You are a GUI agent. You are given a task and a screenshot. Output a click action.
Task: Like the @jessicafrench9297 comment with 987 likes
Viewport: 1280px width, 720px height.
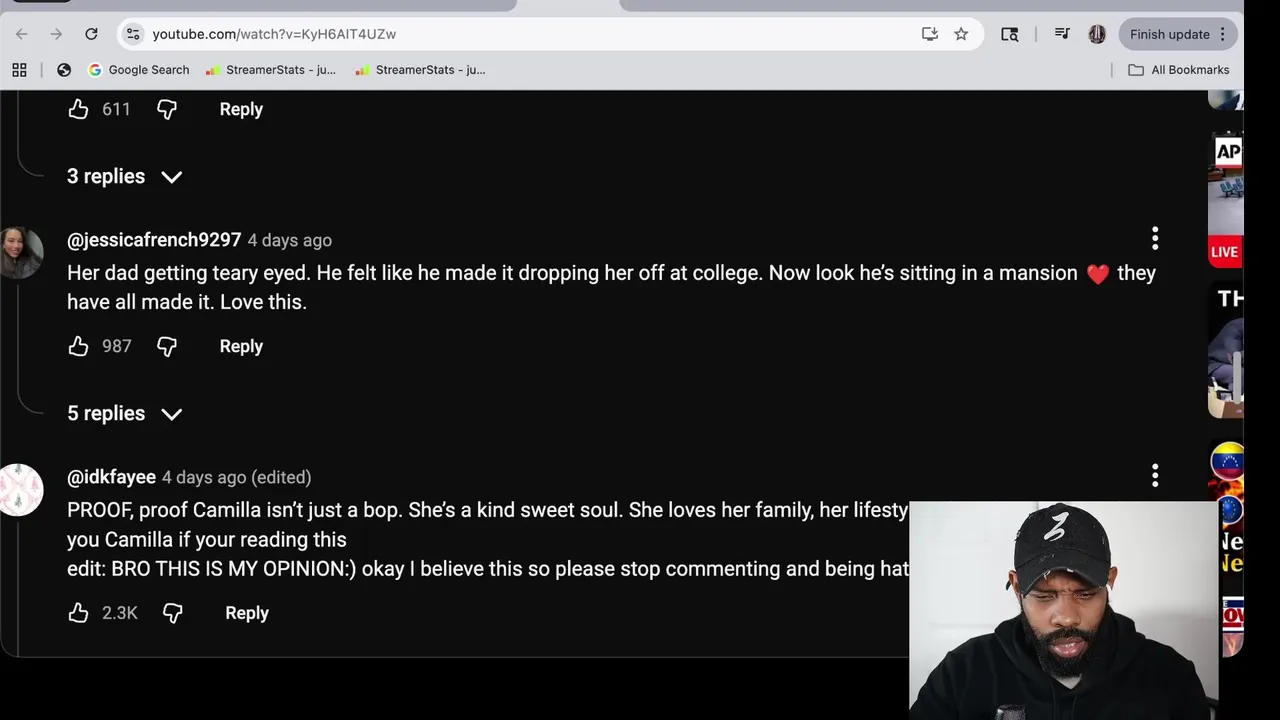coord(78,346)
